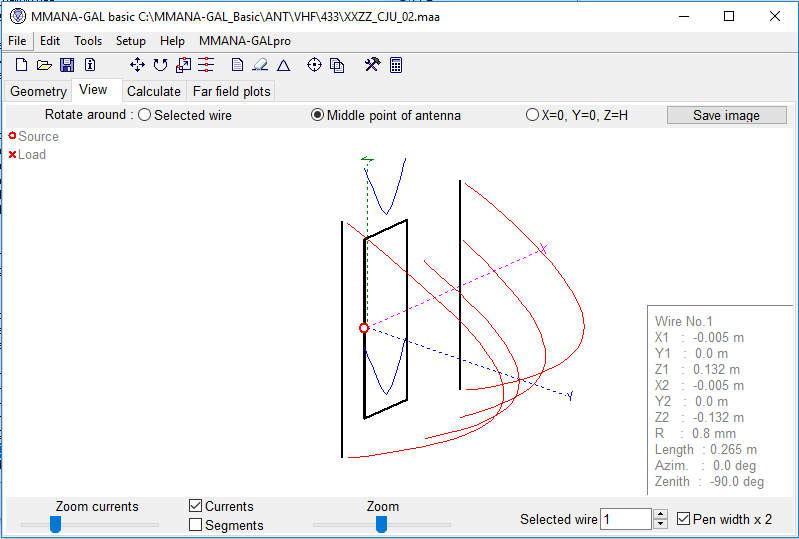Viewport: 799px width, 539px height.
Task: Click the hammer and wrench tools icon
Action: [x=372, y=65]
